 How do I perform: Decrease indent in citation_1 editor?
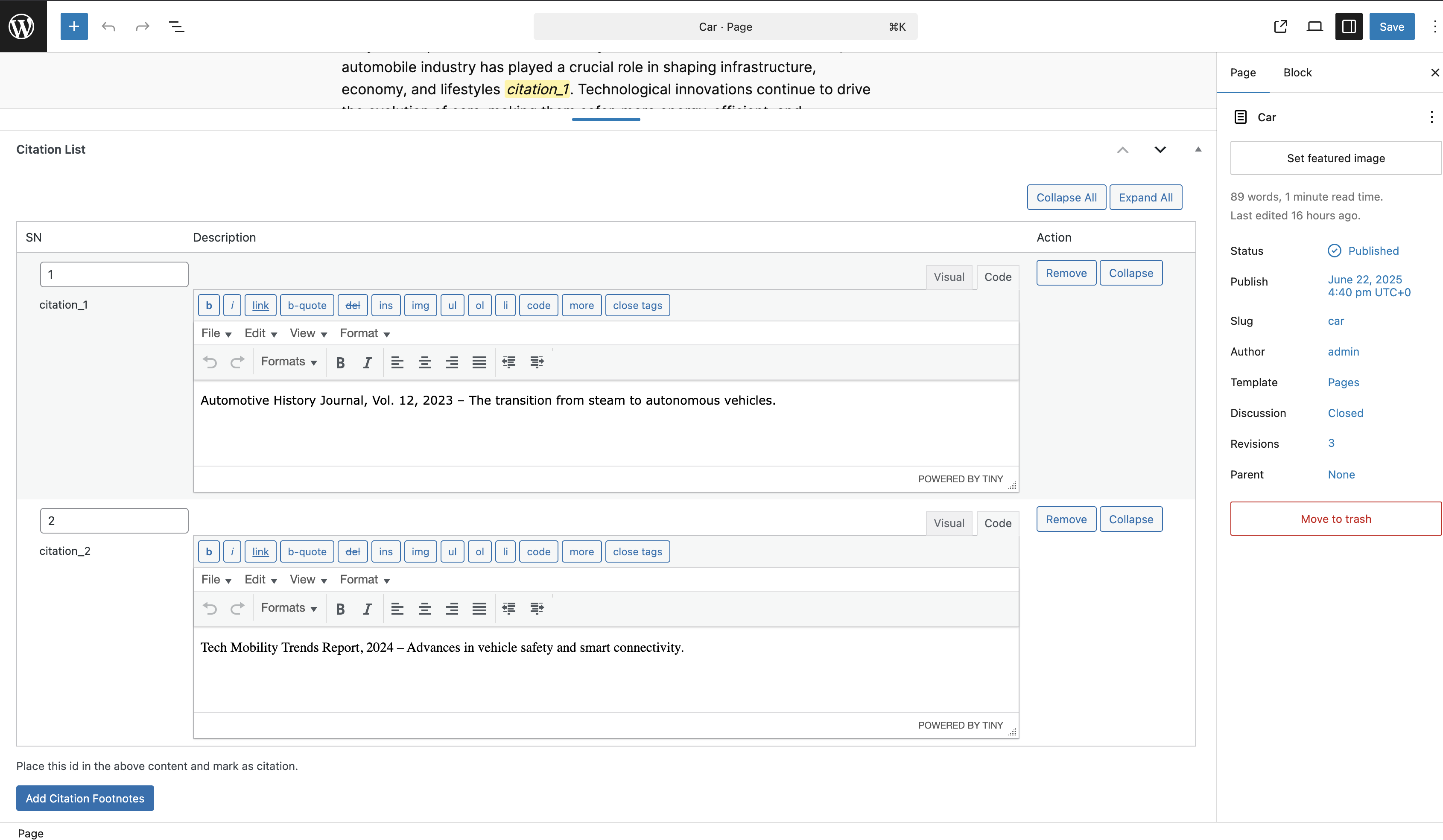tap(508, 362)
